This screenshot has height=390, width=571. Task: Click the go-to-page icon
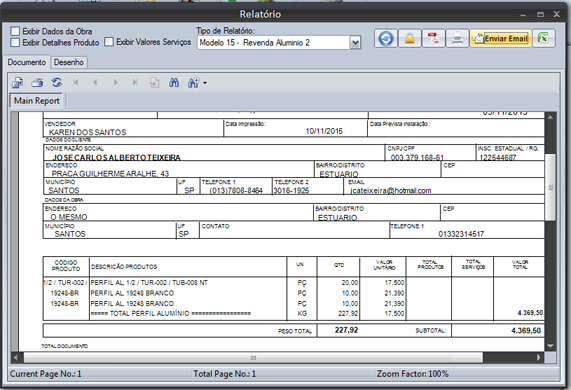point(154,83)
